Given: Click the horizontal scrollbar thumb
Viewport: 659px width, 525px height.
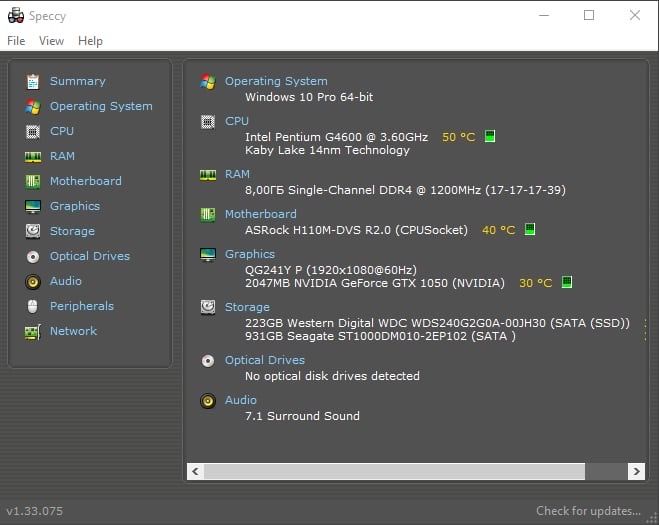Looking at the screenshot, I should pyautogui.click(x=395, y=471).
